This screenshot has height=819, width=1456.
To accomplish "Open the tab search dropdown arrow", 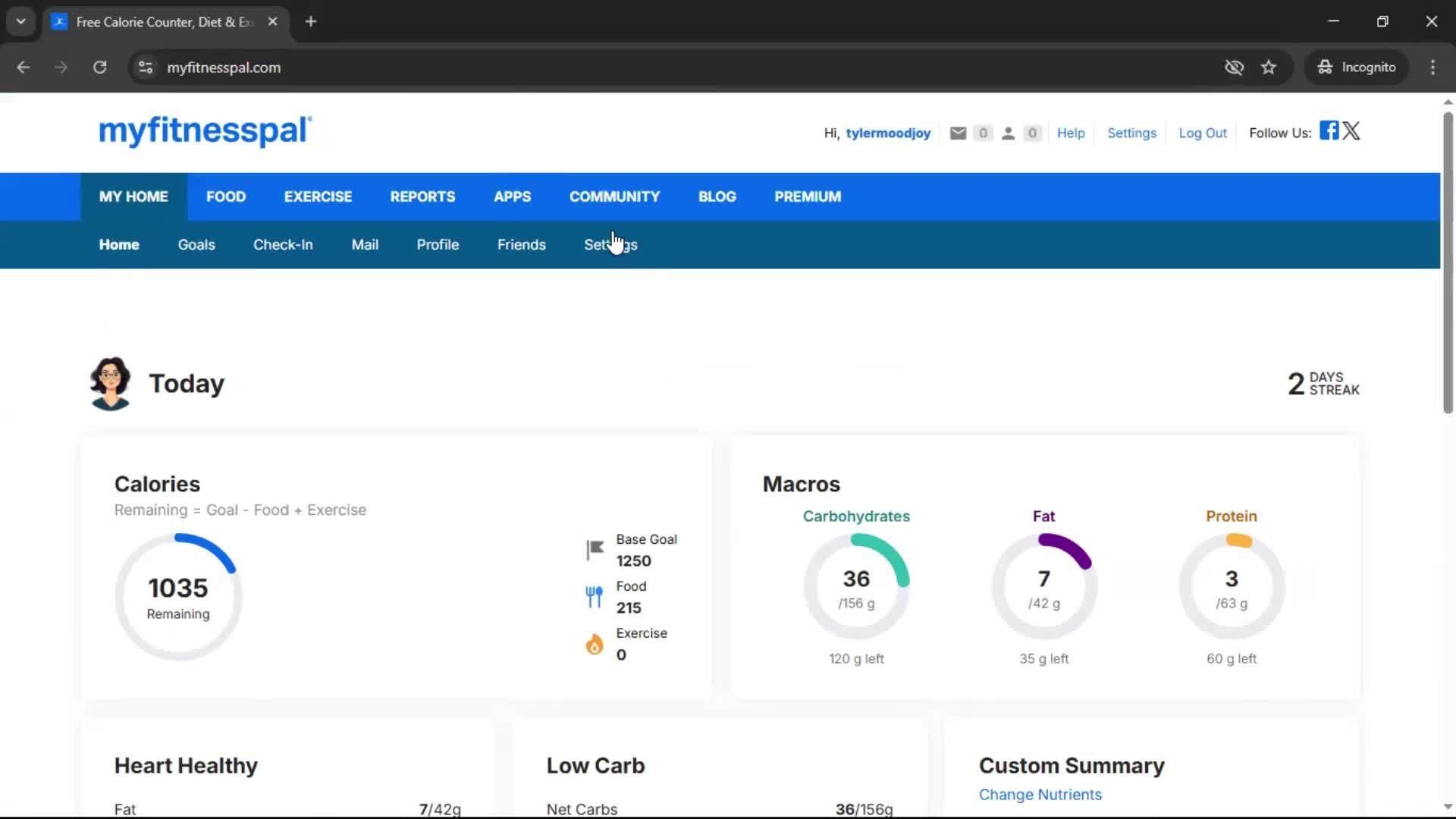I will tap(20, 21).
